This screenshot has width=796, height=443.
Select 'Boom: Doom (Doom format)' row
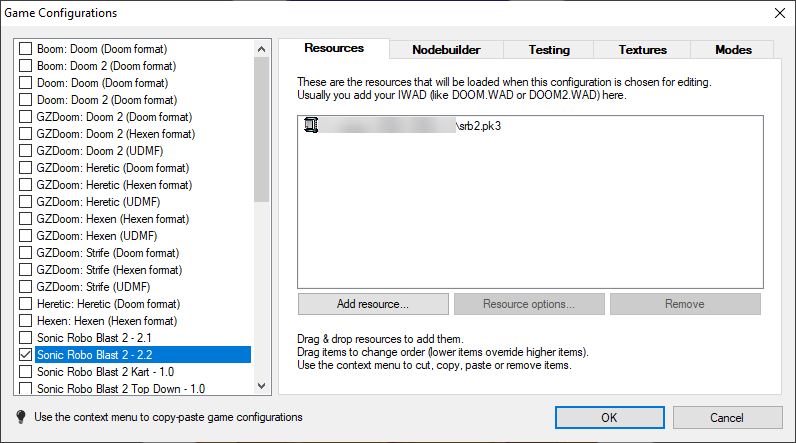(x=102, y=49)
